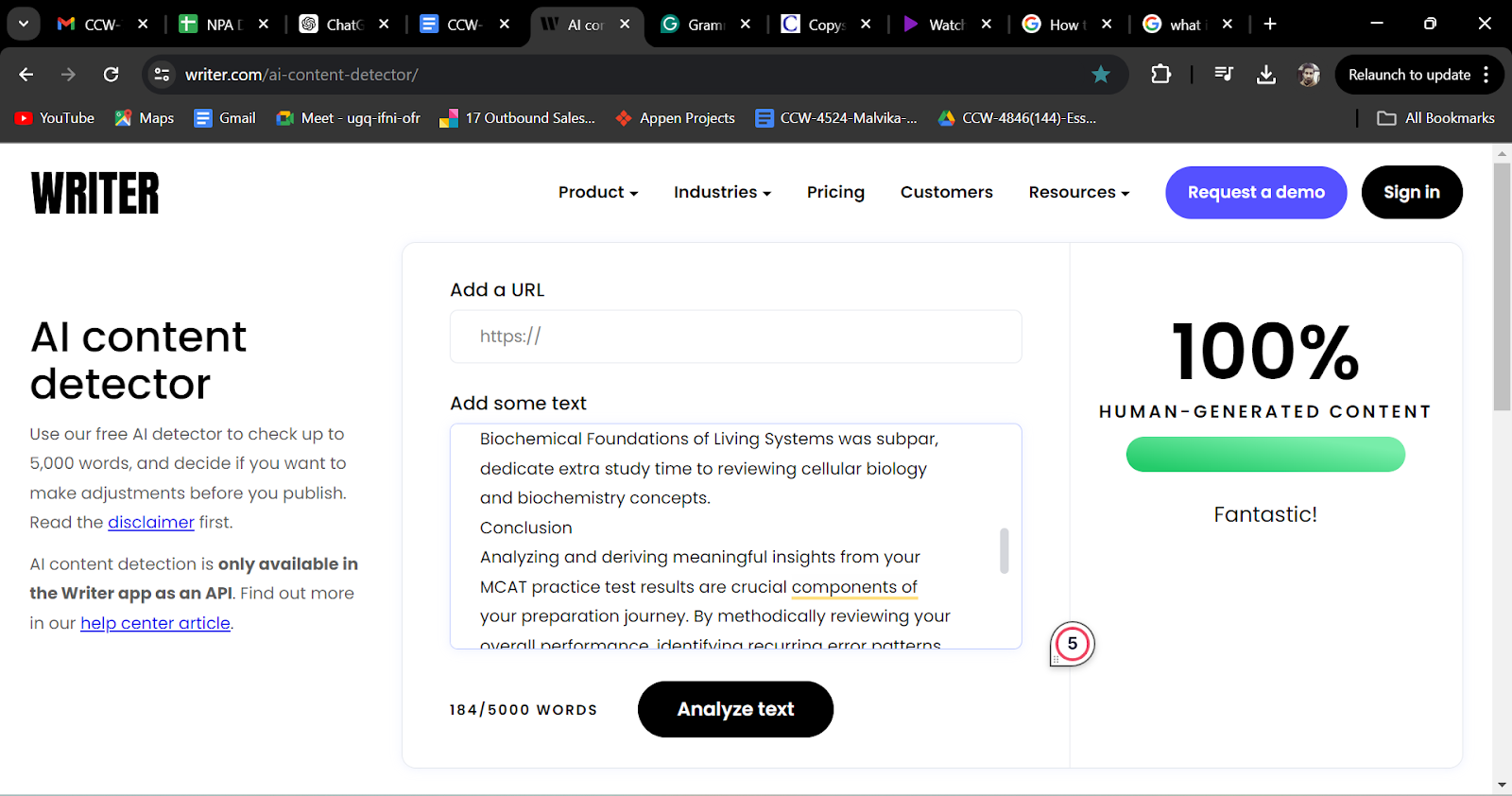The width and height of the screenshot is (1512, 796).
Task: Click the WRITER logo
Action: [x=95, y=193]
